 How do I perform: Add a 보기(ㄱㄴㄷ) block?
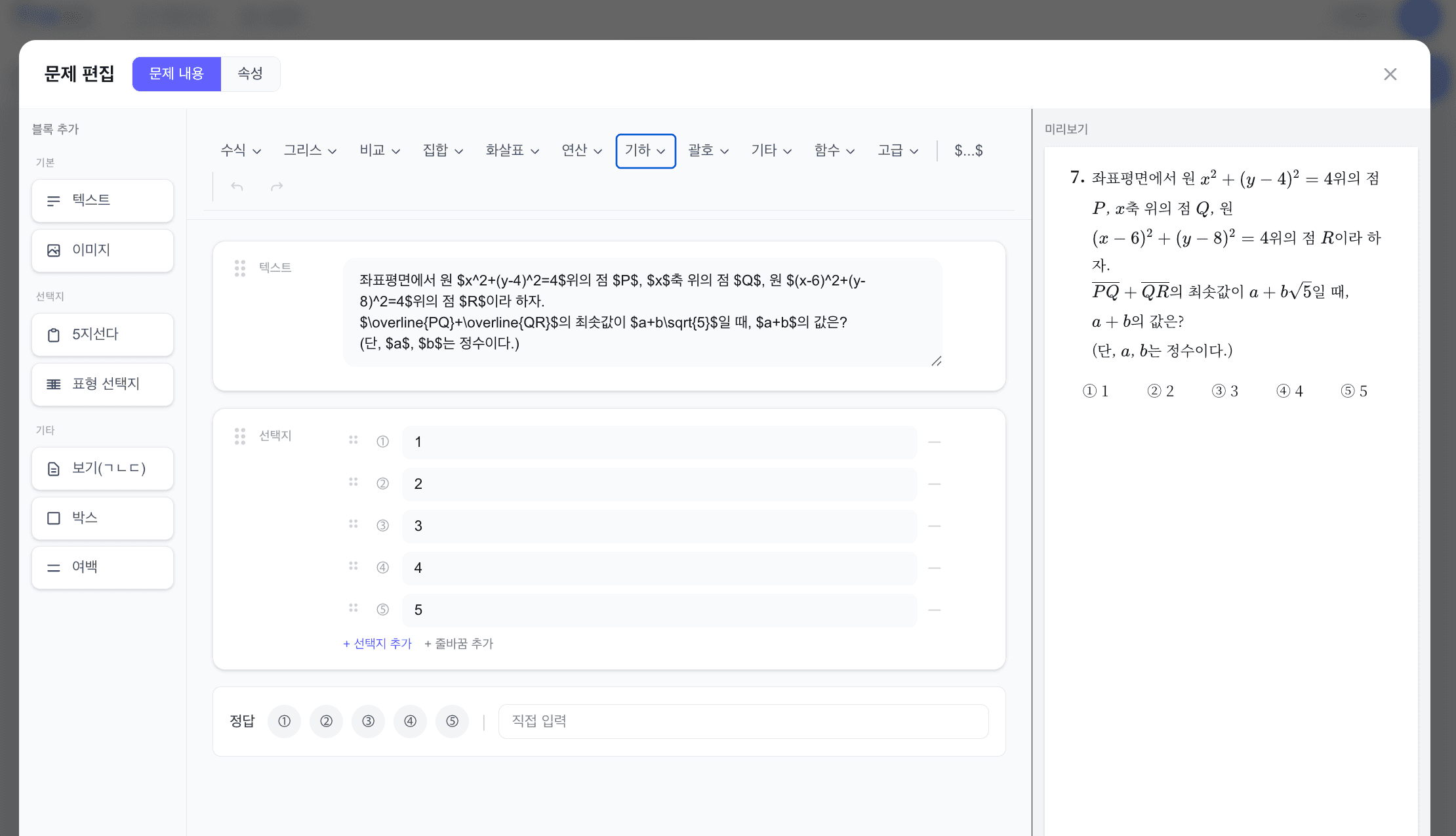tap(102, 468)
